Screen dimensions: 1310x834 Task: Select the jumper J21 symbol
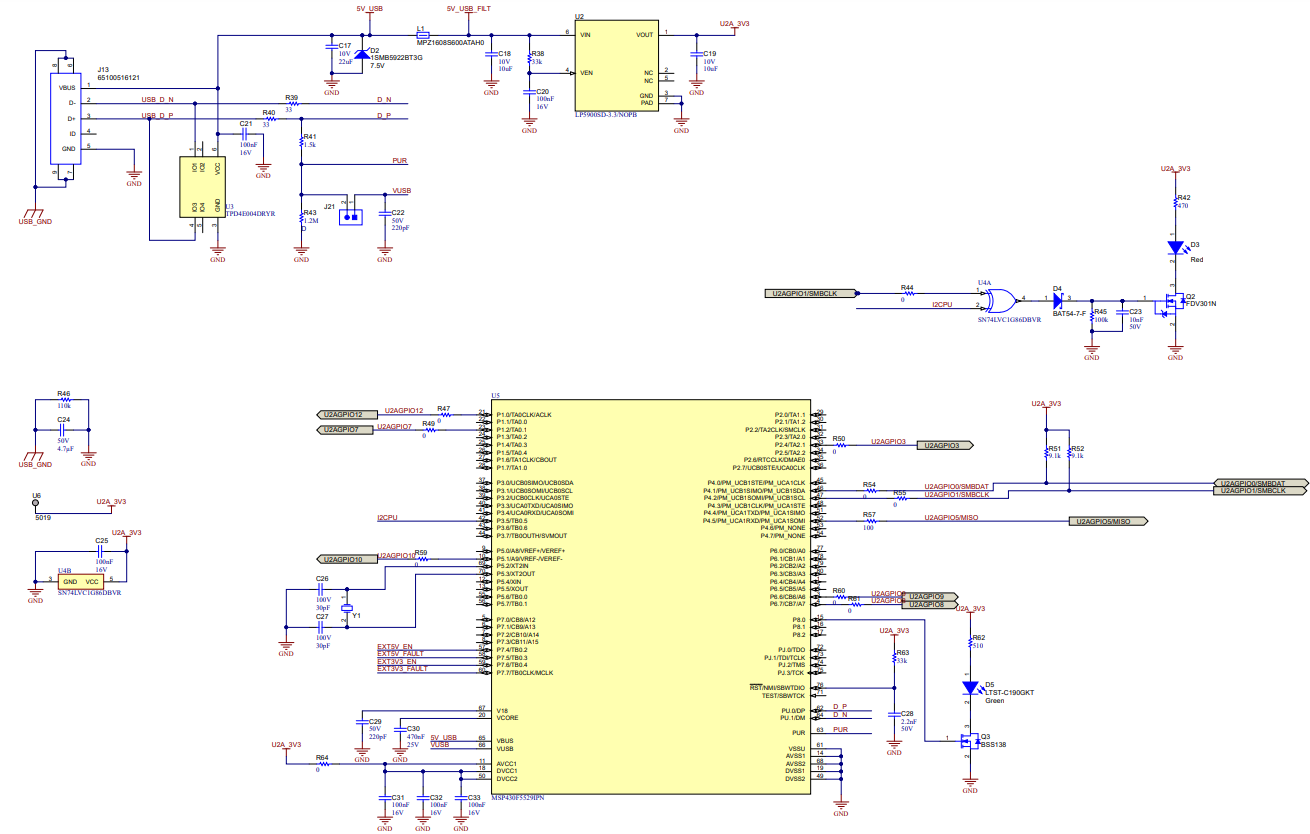coord(351,215)
